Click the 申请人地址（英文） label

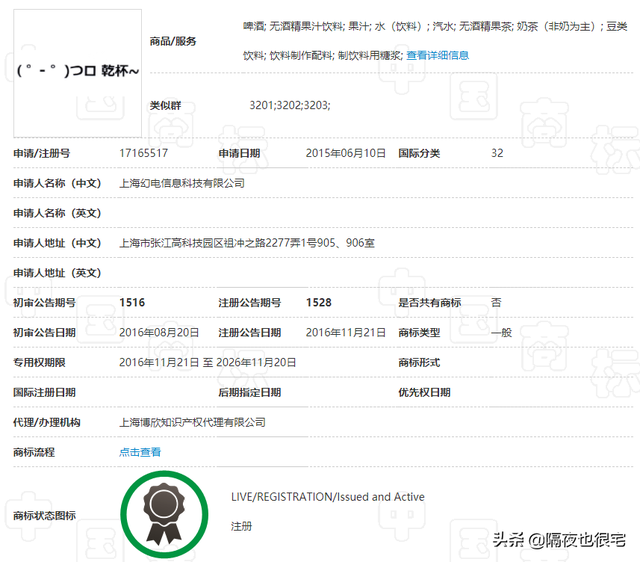tap(57, 273)
